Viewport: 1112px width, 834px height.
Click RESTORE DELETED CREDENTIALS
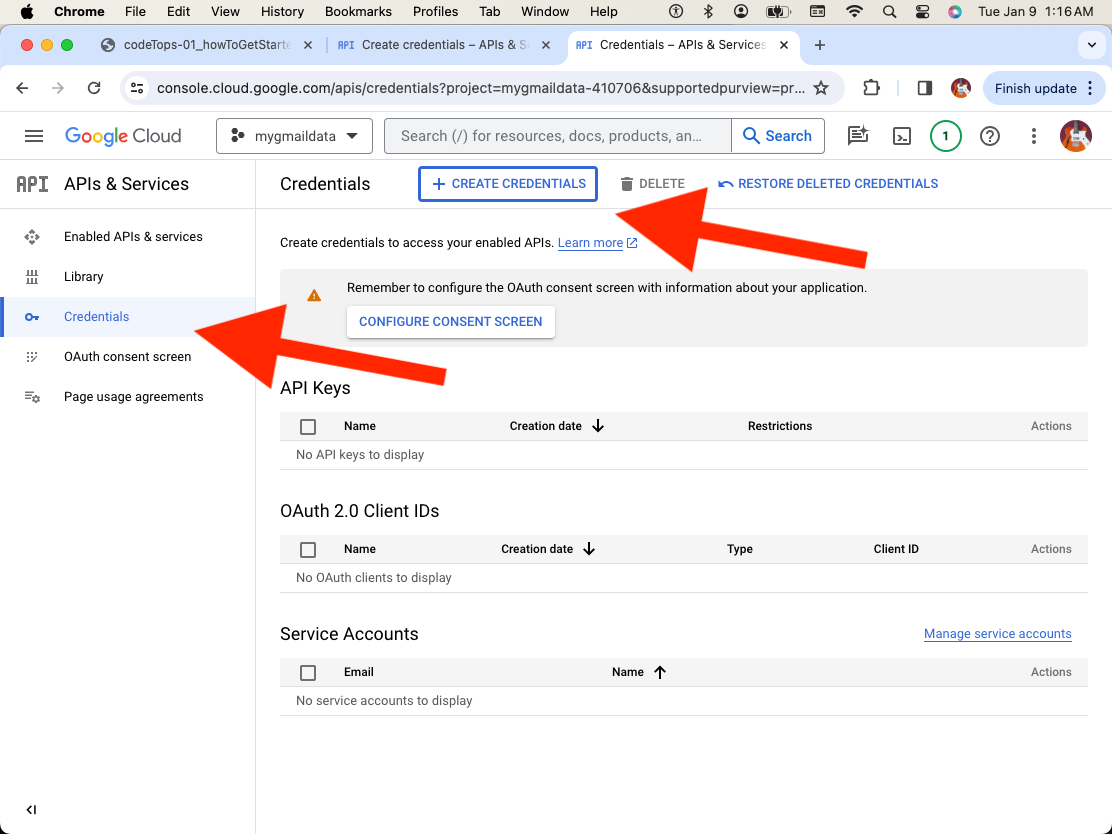(x=828, y=184)
